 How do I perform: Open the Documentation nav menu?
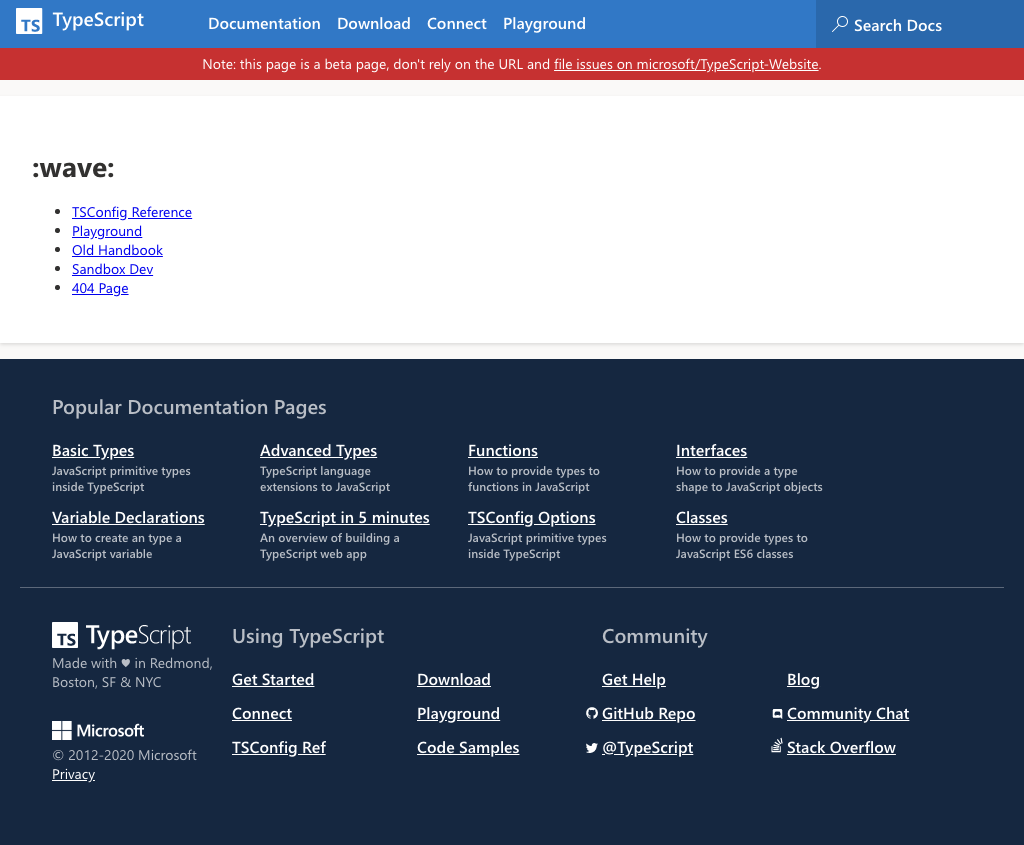tap(264, 24)
